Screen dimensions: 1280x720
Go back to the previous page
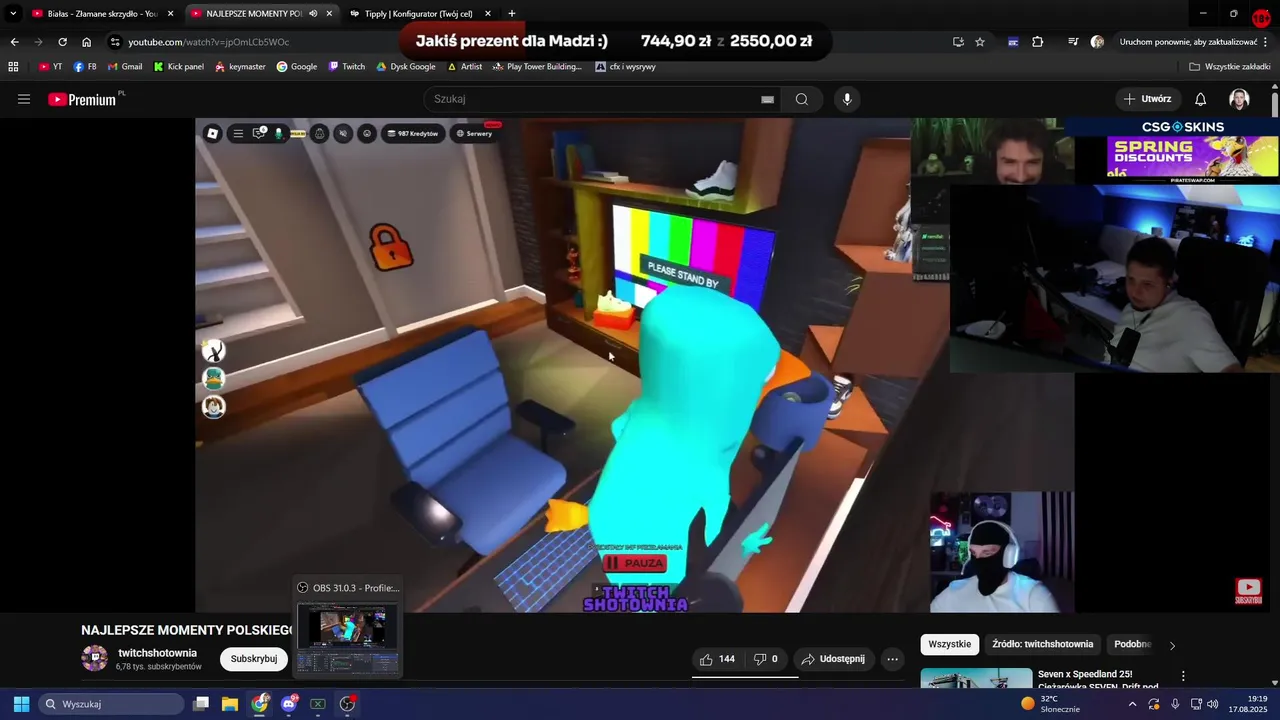click(14, 42)
